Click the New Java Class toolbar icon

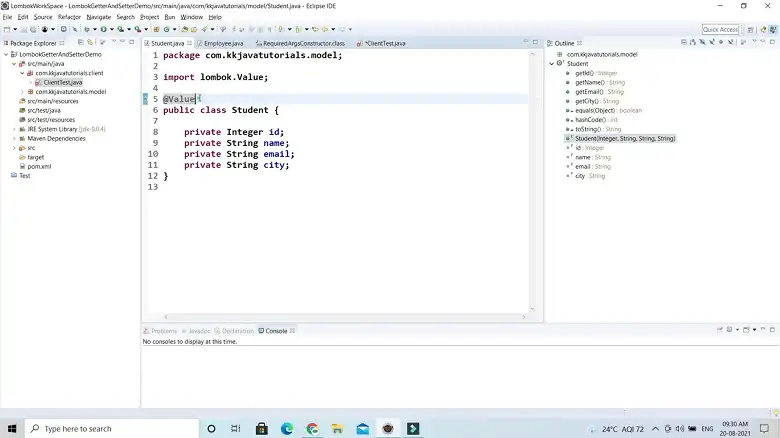pyautogui.click(x=167, y=29)
